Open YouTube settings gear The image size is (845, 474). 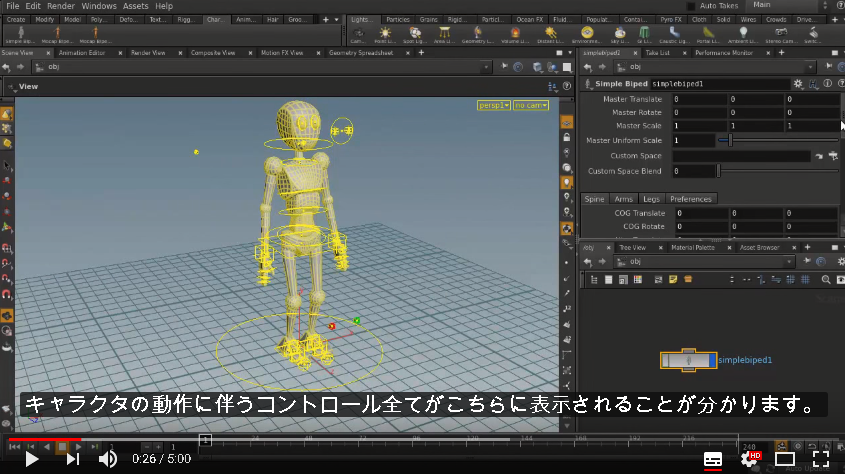pyautogui.click(x=749, y=459)
